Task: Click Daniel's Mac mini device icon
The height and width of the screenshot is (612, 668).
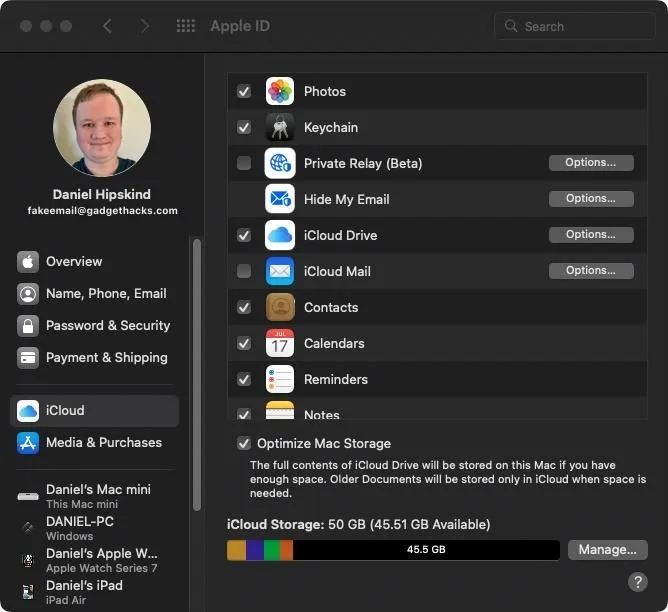Action: [28, 496]
